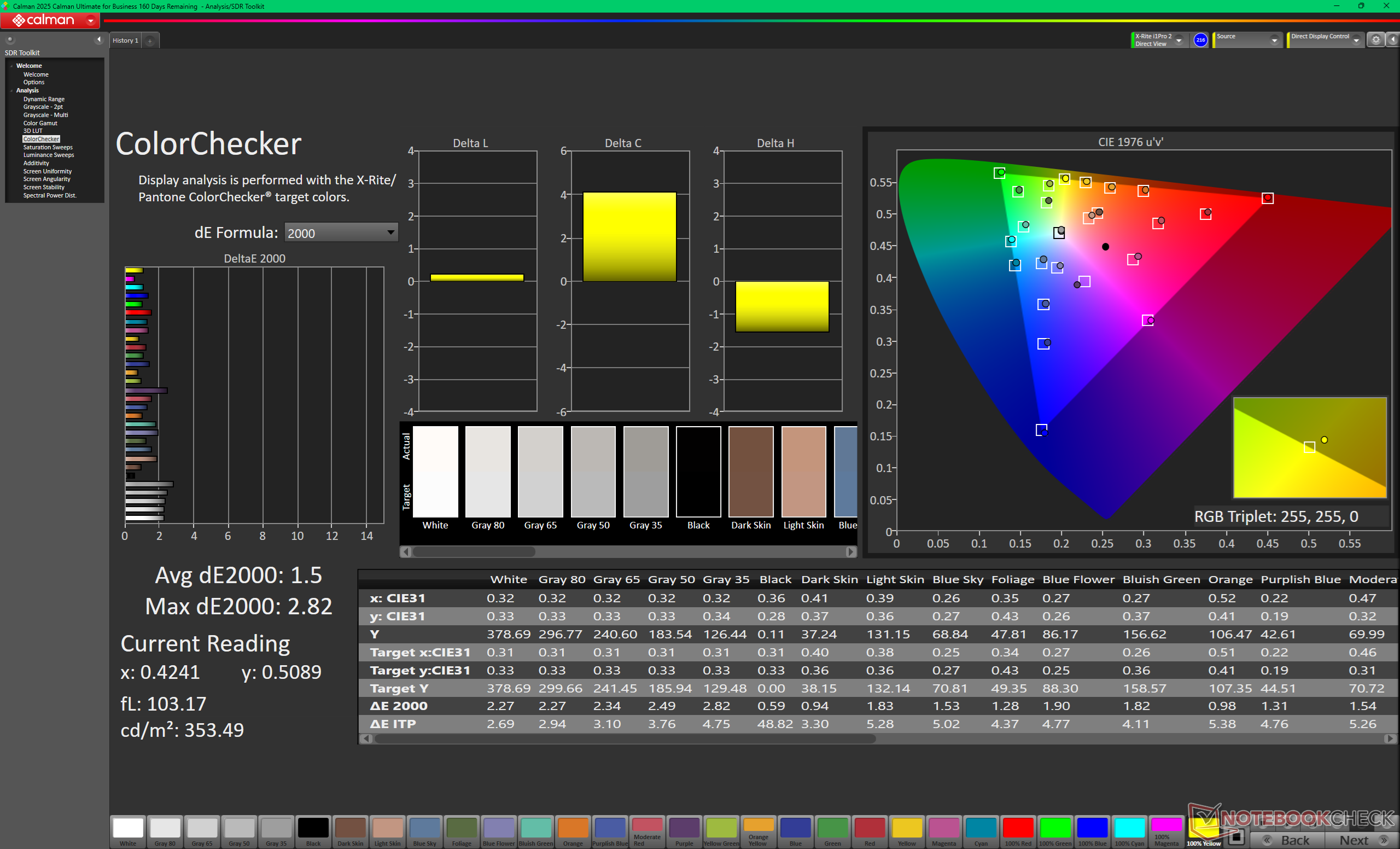1400x849 pixels.
Task: Select the Cyan patch button
Action: [981, 831]
